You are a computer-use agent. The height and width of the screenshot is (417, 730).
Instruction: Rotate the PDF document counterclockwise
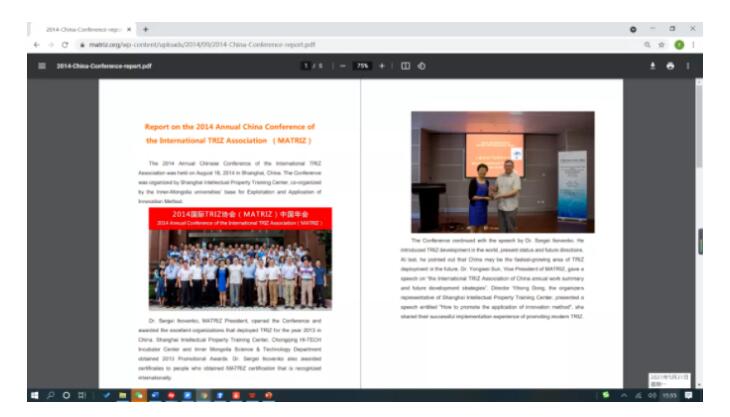421,66
